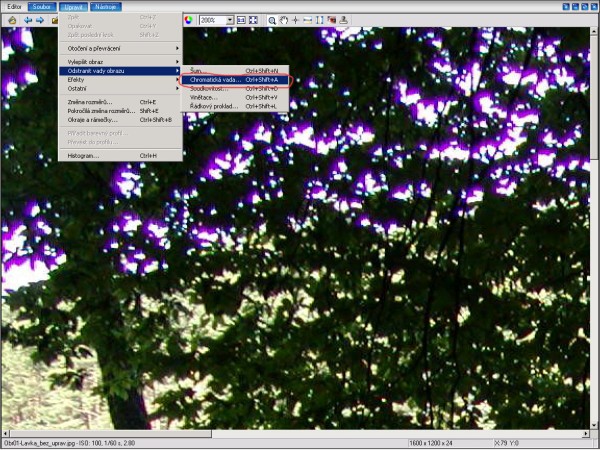Go to the next image with forward arrow
The height and width of the screenshot is (450, 600).
pos(40,20)
